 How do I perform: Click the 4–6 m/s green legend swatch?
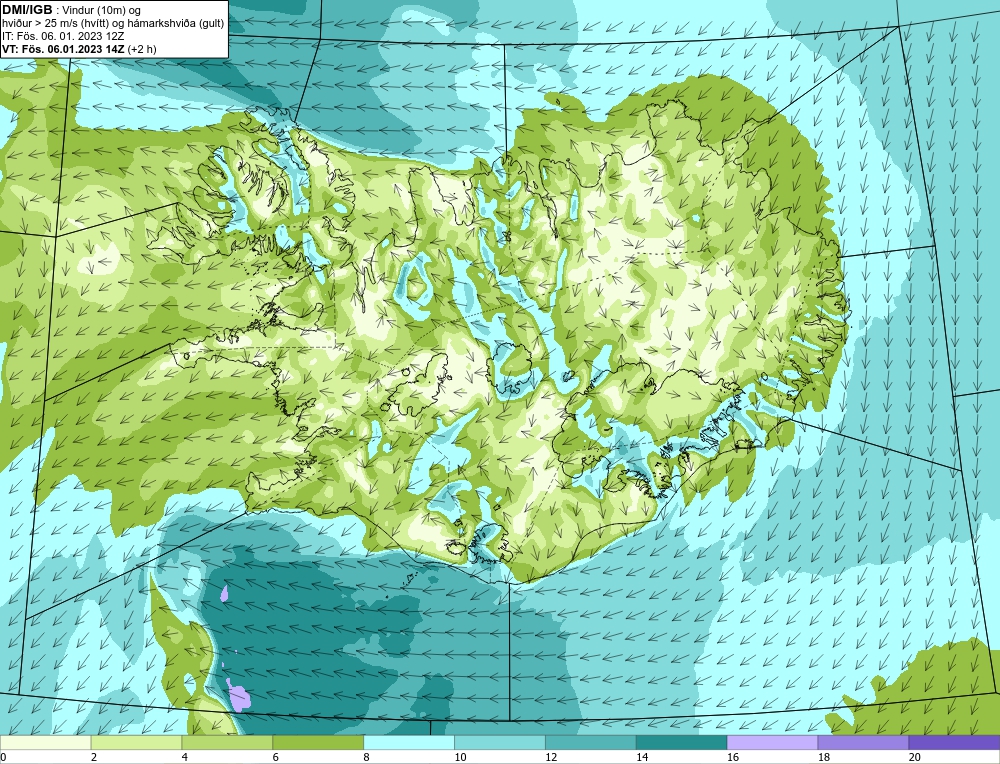pyautogui.click(x=227, y=743)
